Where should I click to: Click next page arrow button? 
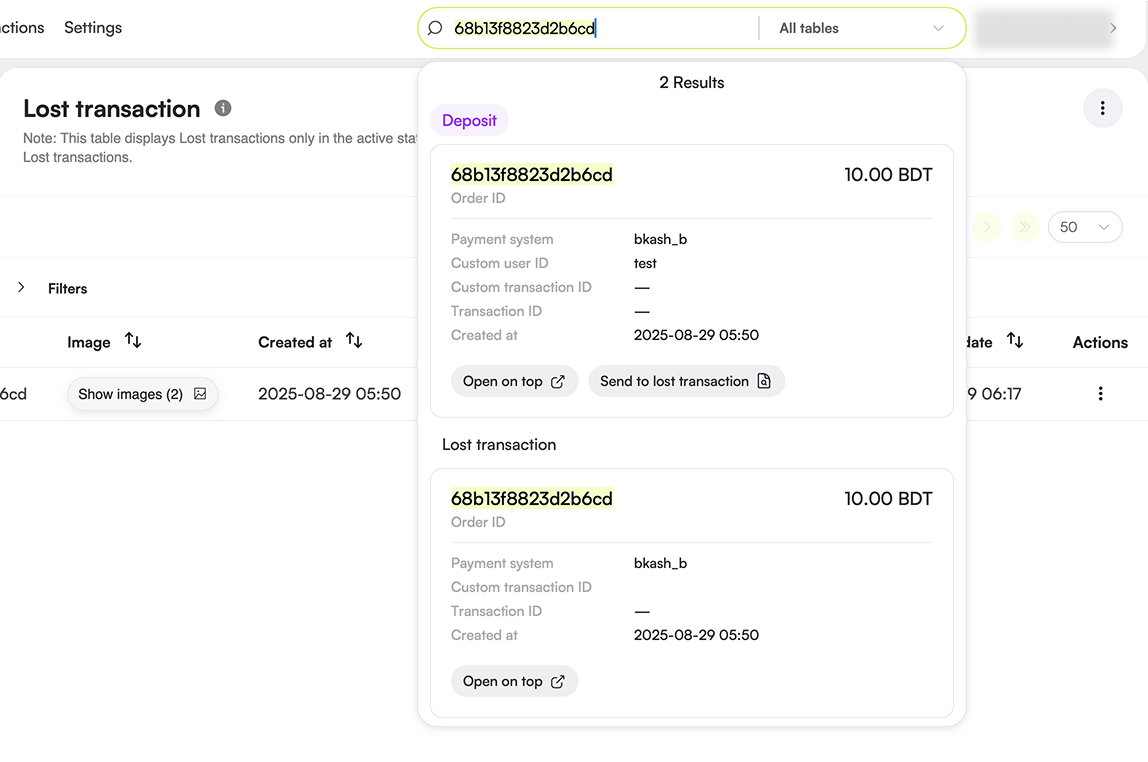point(986,227)
